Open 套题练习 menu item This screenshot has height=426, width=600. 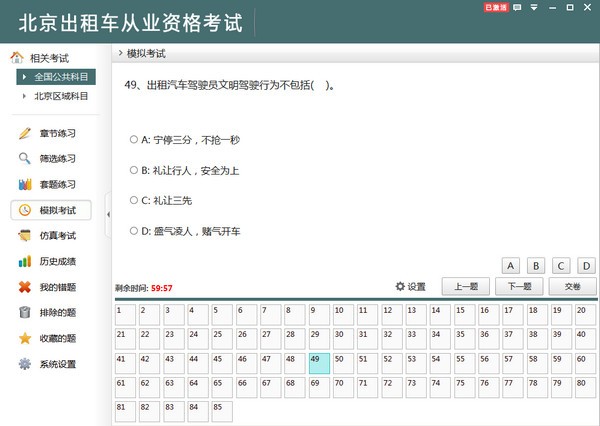click(58, 184)
